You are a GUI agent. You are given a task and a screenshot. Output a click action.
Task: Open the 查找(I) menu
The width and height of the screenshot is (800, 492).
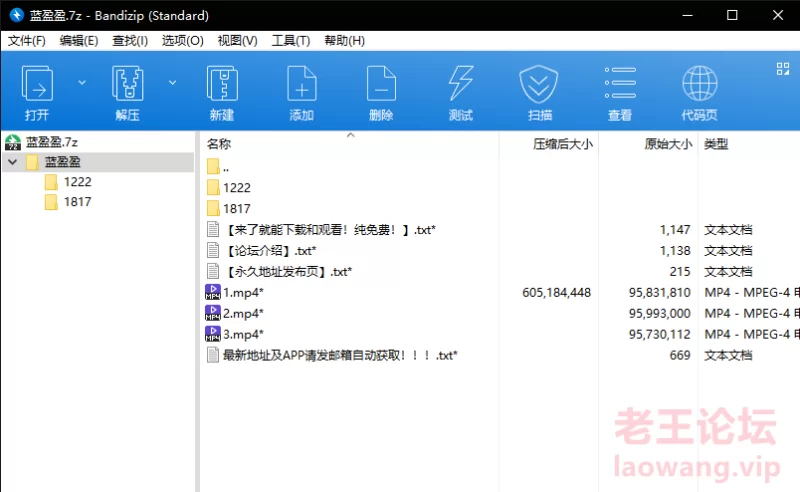click(x=130, y=41)
